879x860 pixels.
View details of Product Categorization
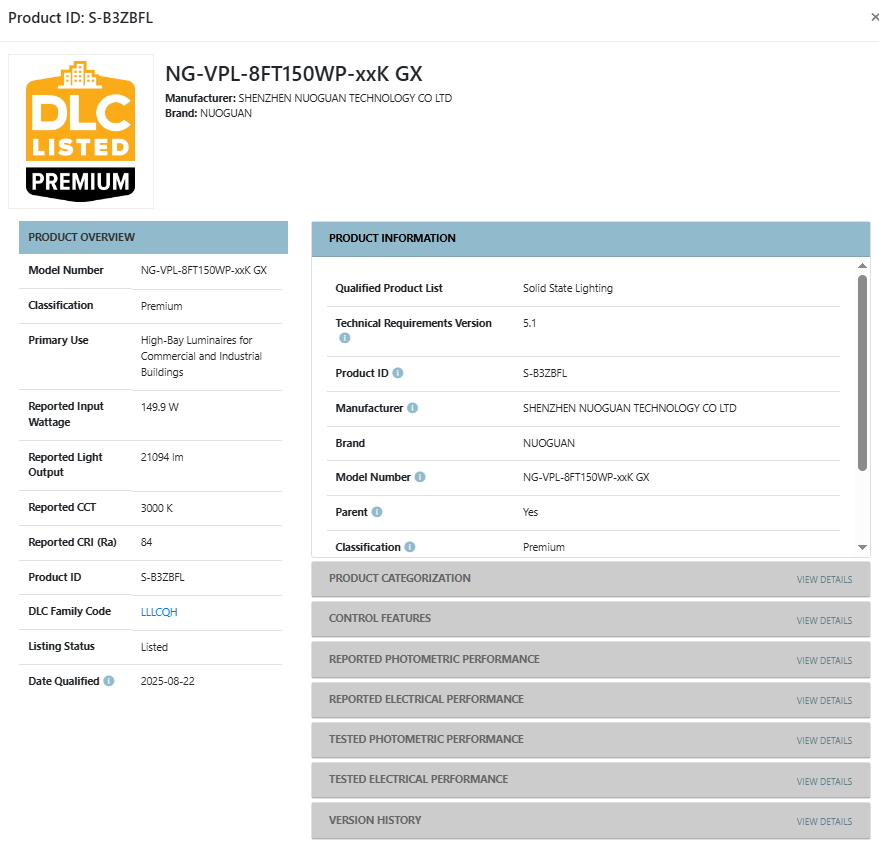(824, 579)
